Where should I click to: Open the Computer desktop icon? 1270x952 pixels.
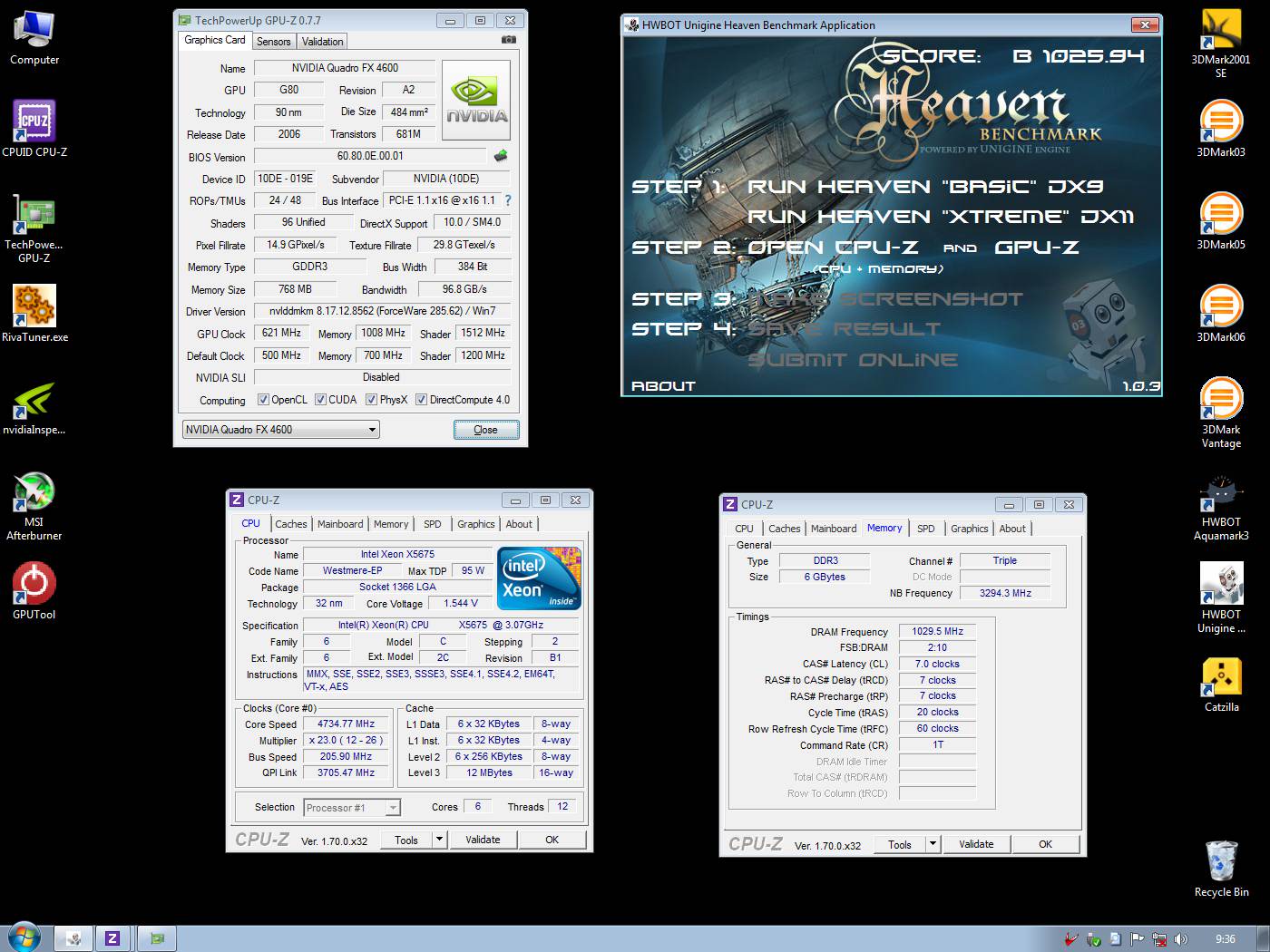click(34, 38)
